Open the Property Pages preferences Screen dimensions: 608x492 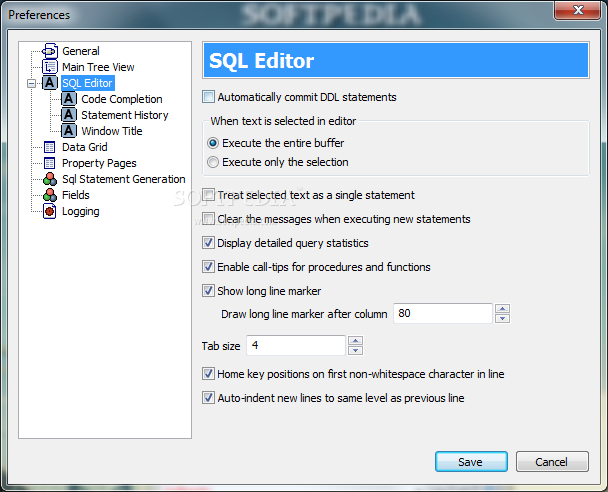99,163
